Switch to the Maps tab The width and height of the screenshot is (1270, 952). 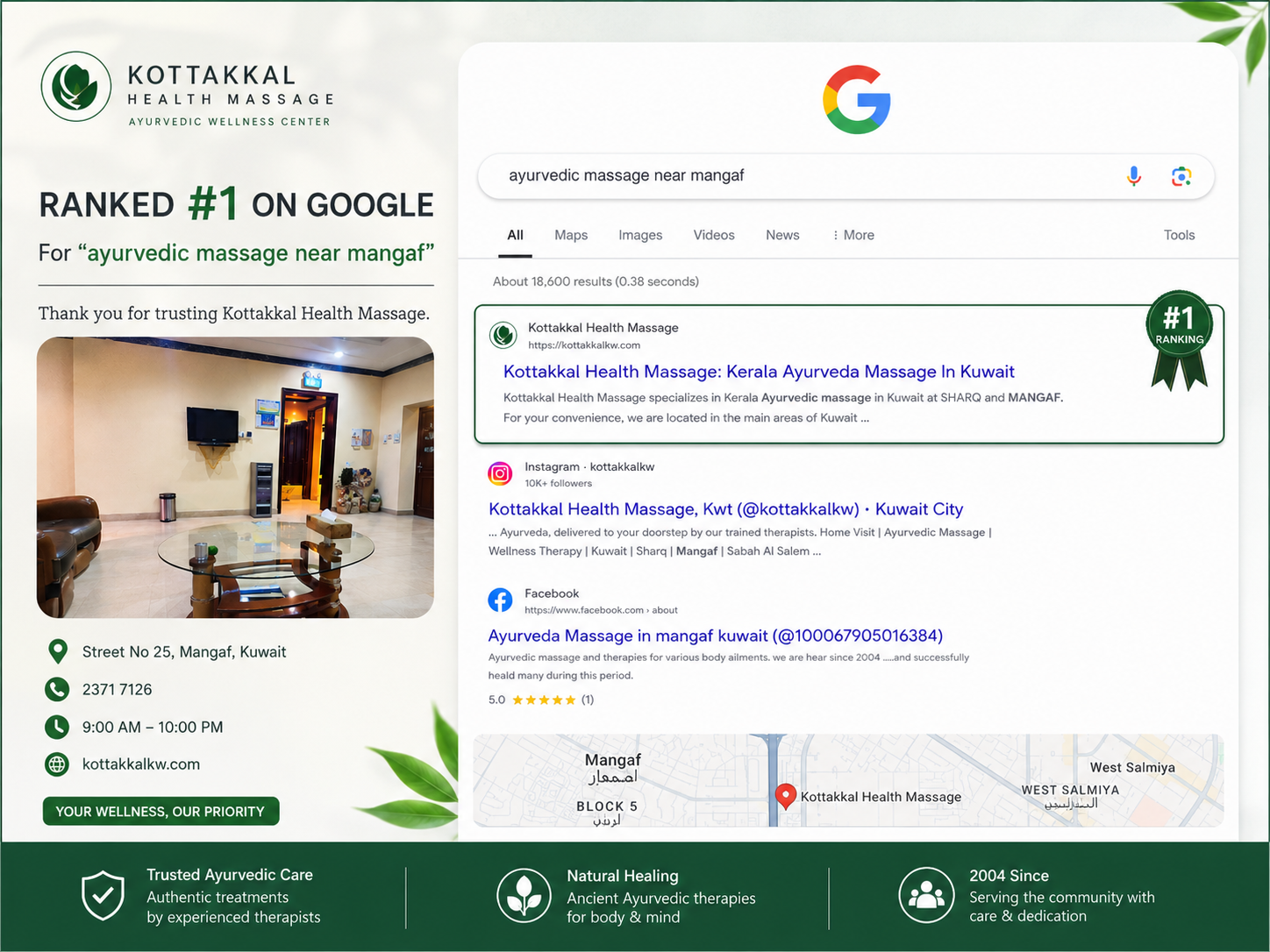(571, 235)
